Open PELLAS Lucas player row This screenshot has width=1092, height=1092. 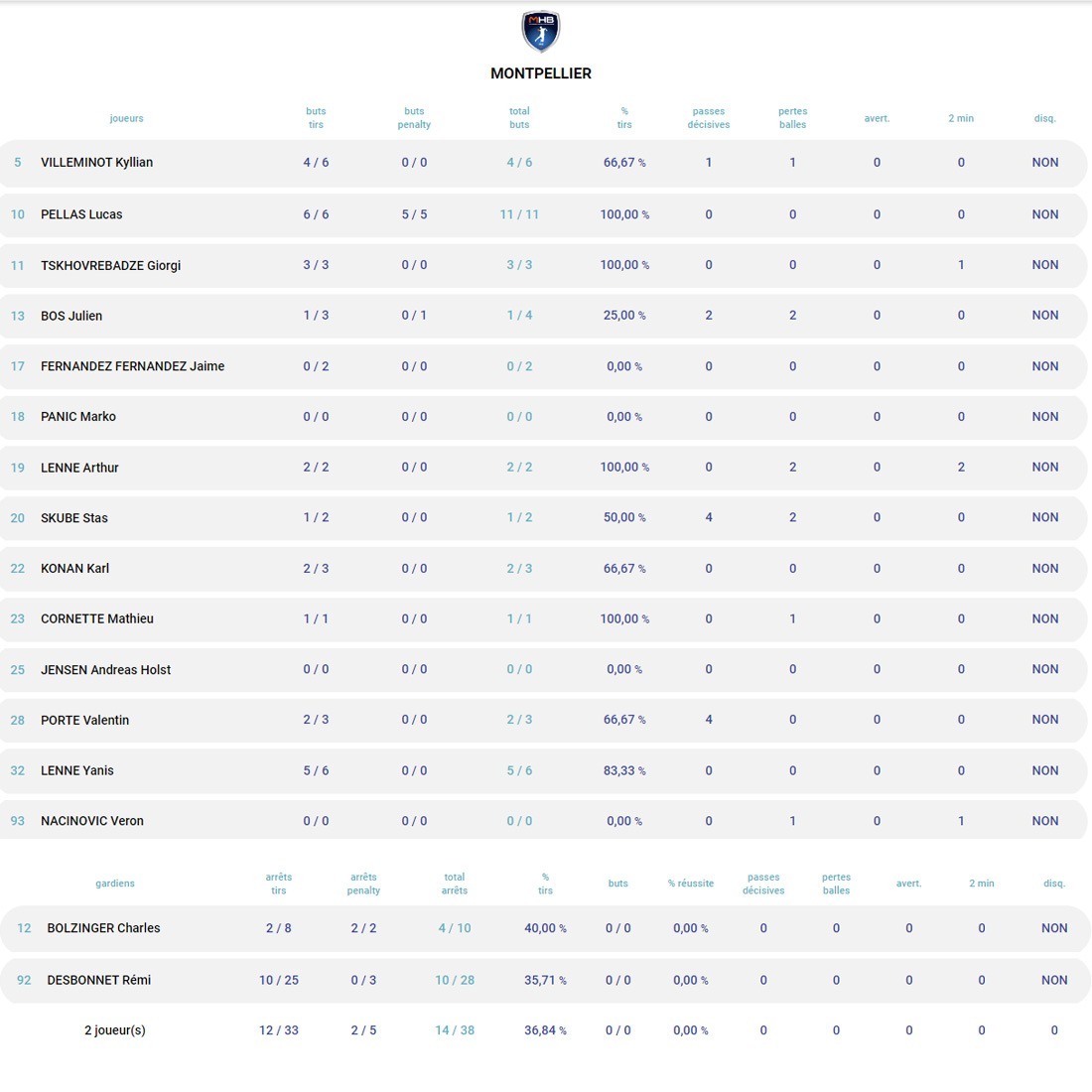pos(81,214)
